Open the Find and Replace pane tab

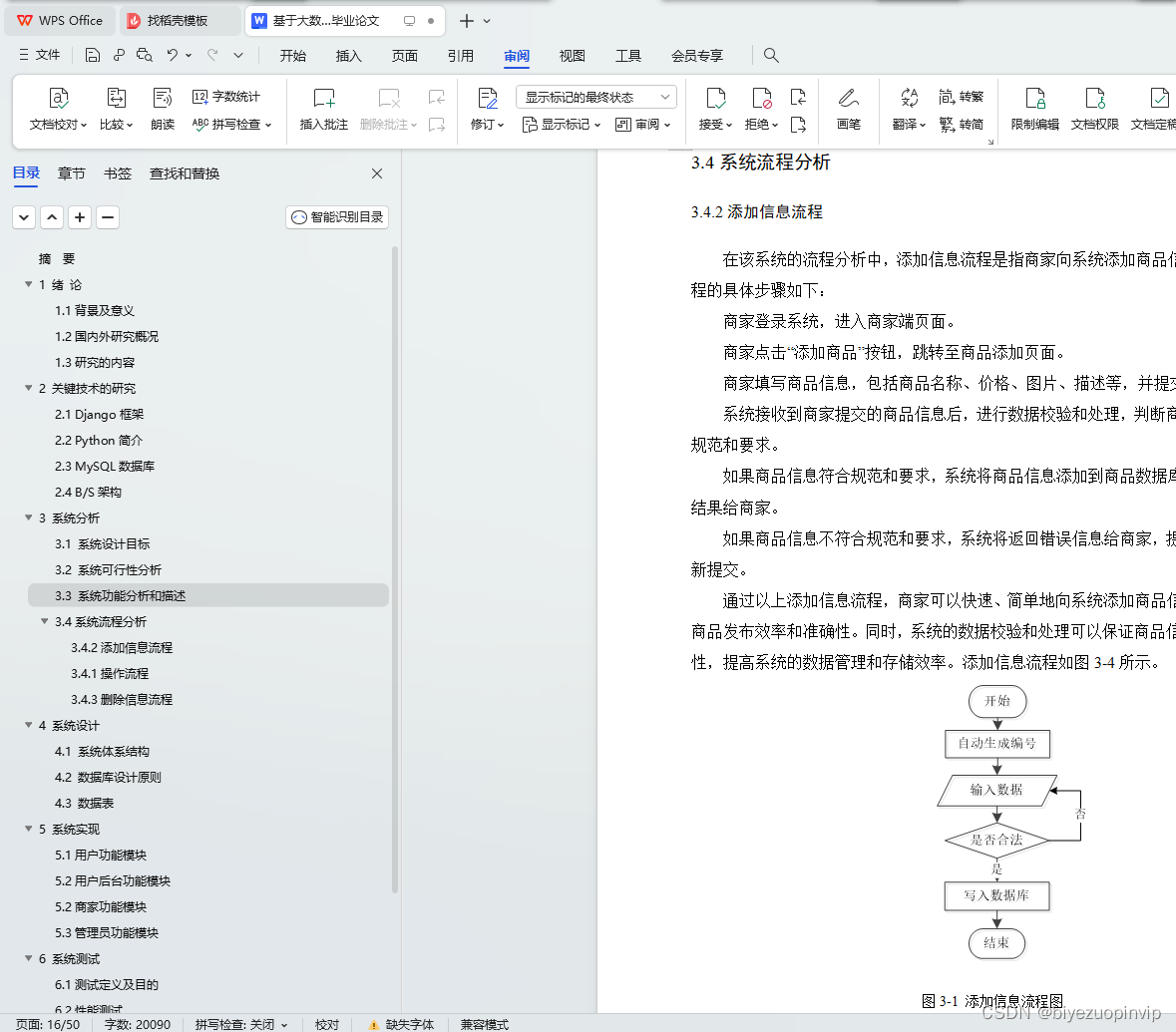185,173
